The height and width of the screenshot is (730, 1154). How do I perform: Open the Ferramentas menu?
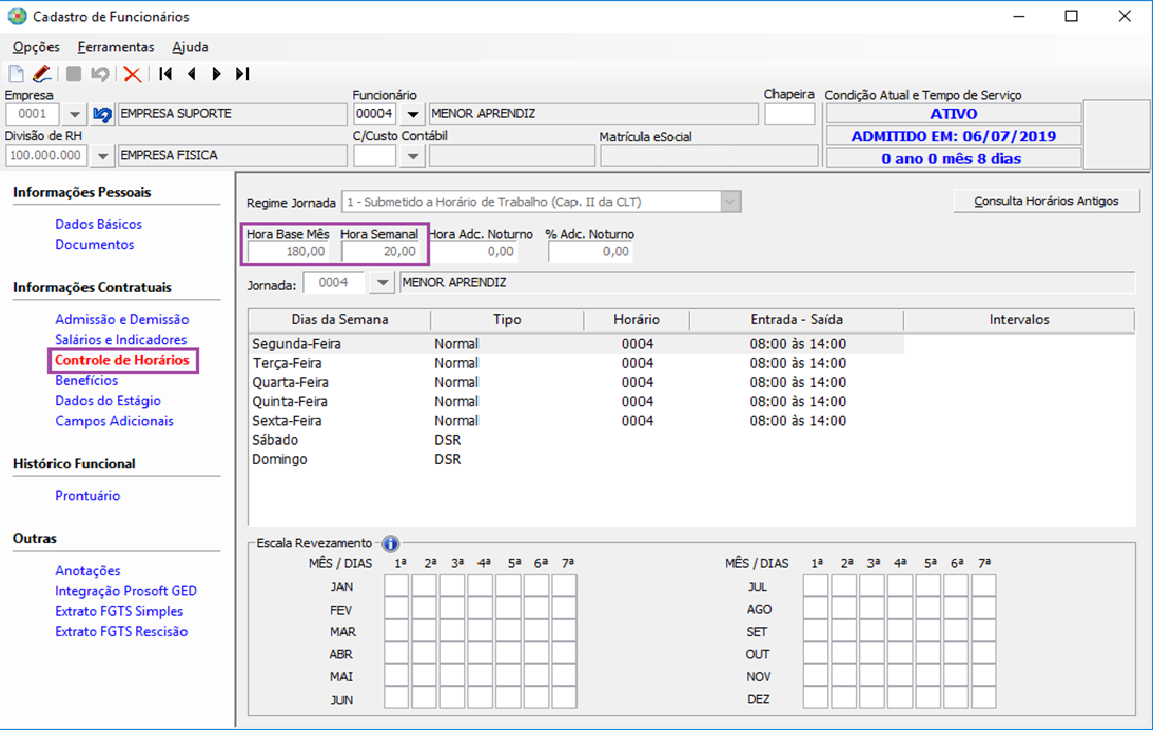click(116, 47)
